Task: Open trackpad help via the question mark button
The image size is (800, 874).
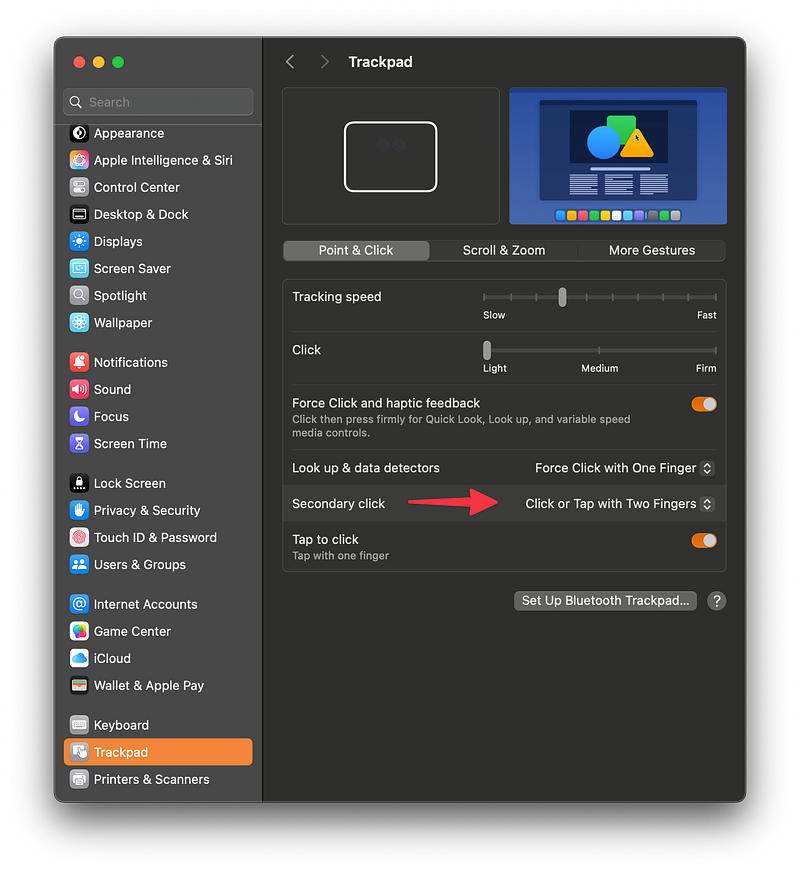Action: coord(716,600)
